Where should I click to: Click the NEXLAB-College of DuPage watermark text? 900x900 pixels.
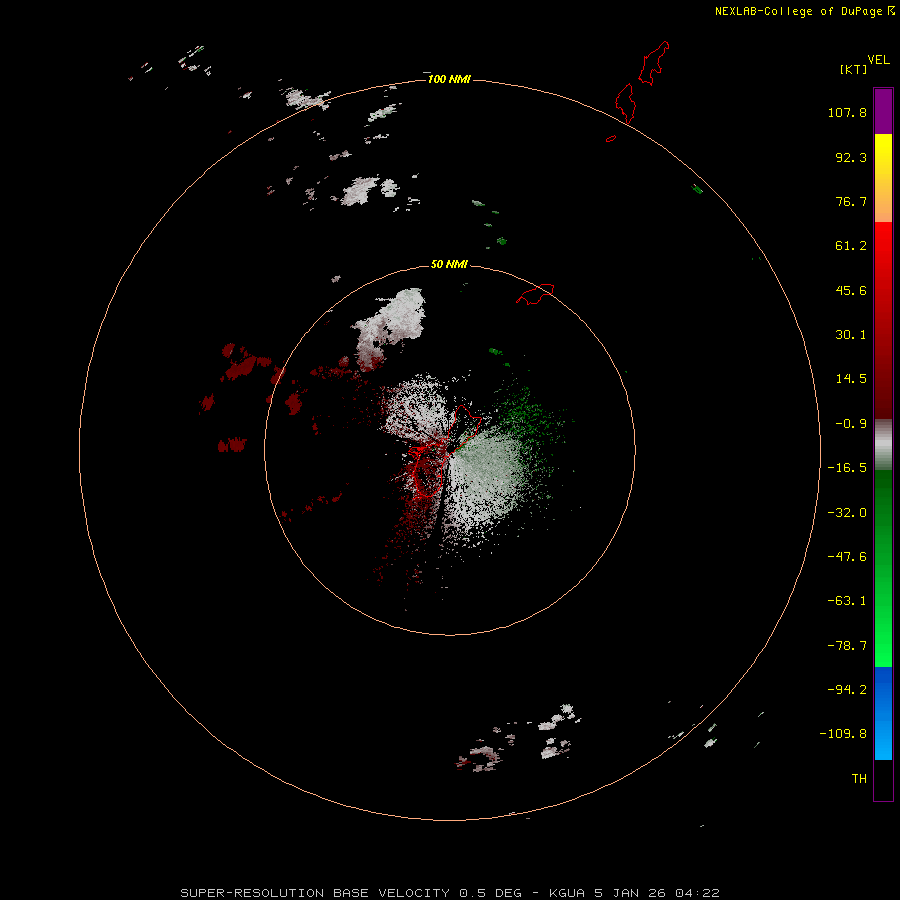tap(798, 11)
